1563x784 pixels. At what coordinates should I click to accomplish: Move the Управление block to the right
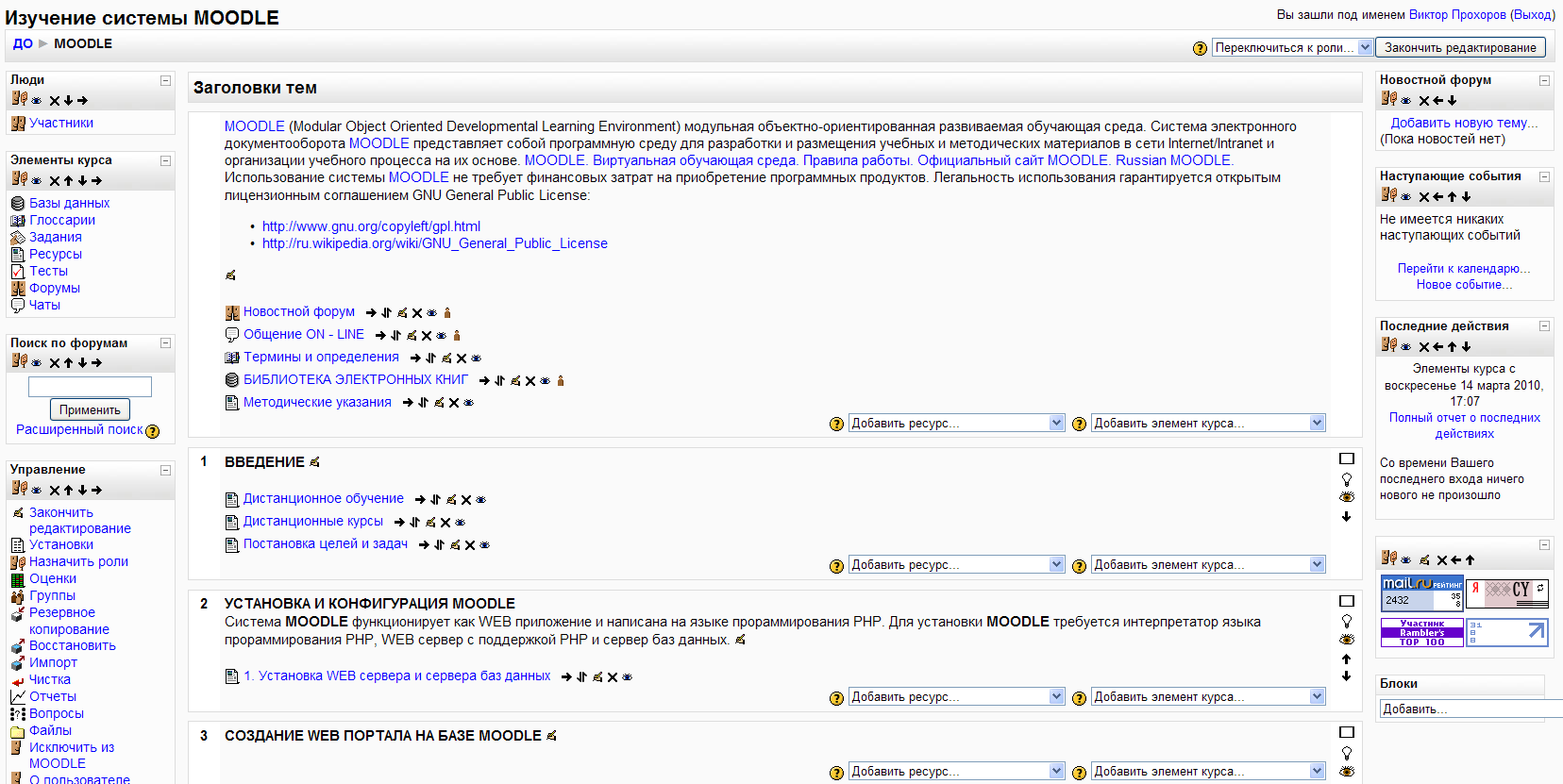(x=96, y=491)
